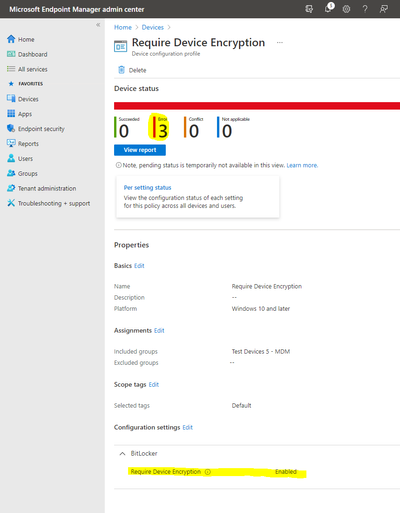Screen dimensions: 400x513
Task: Open the ellipsis more options next to title
Action: (x=280, y=42)
